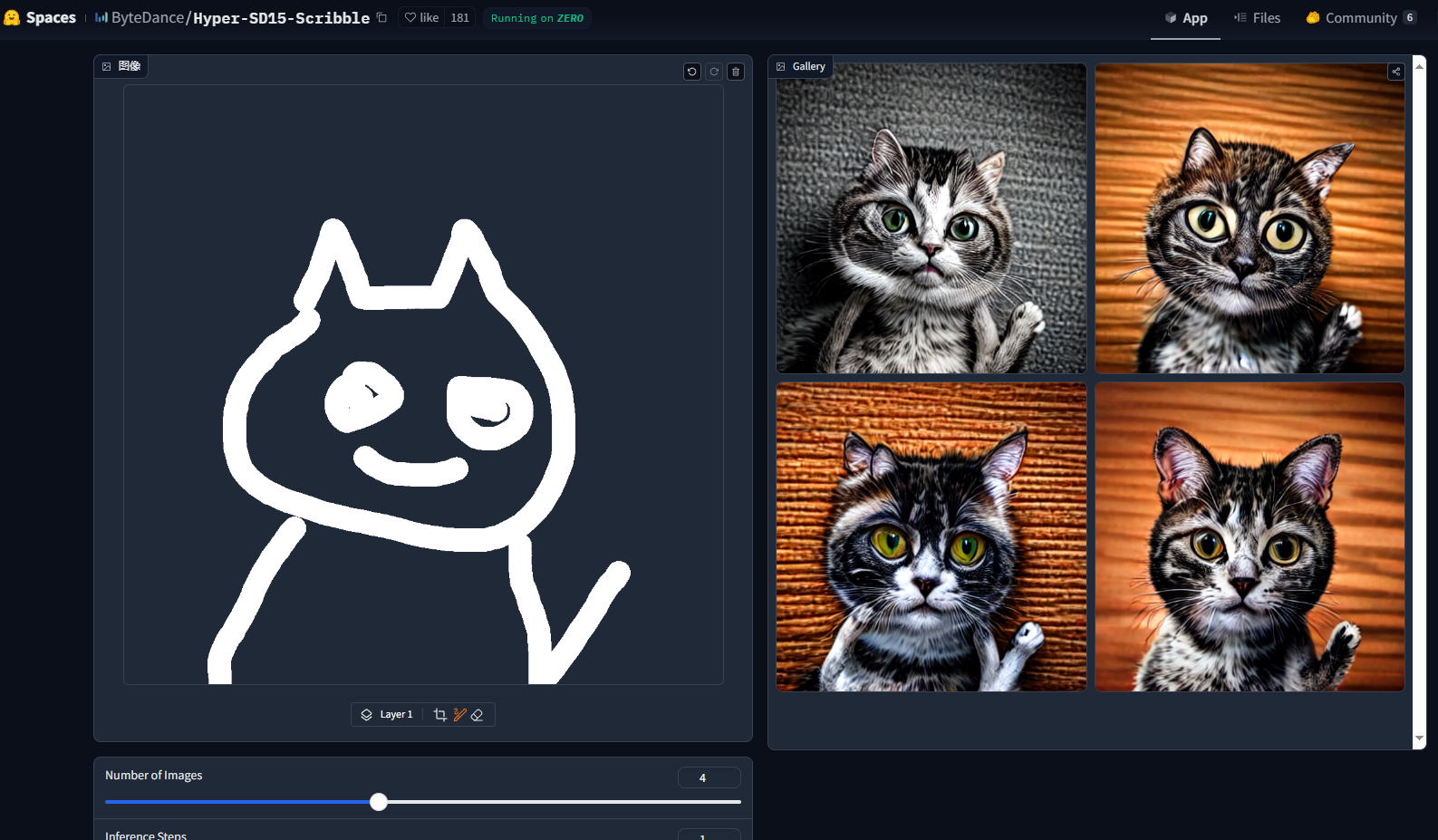Copy the space name with the copy icon
Screen dimensions: 1438x840
381,18
